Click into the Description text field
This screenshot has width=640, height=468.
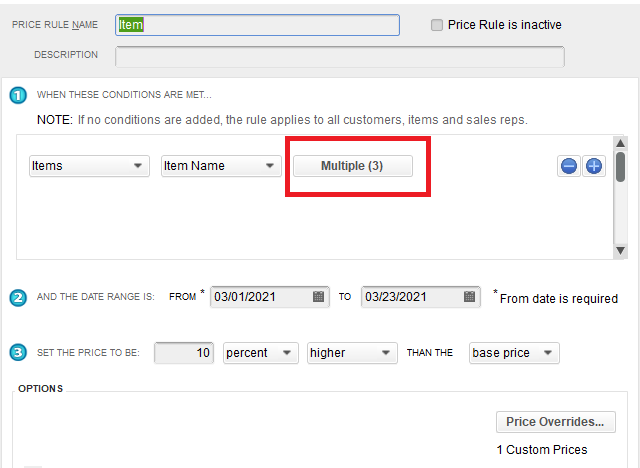tap(339, 55)
